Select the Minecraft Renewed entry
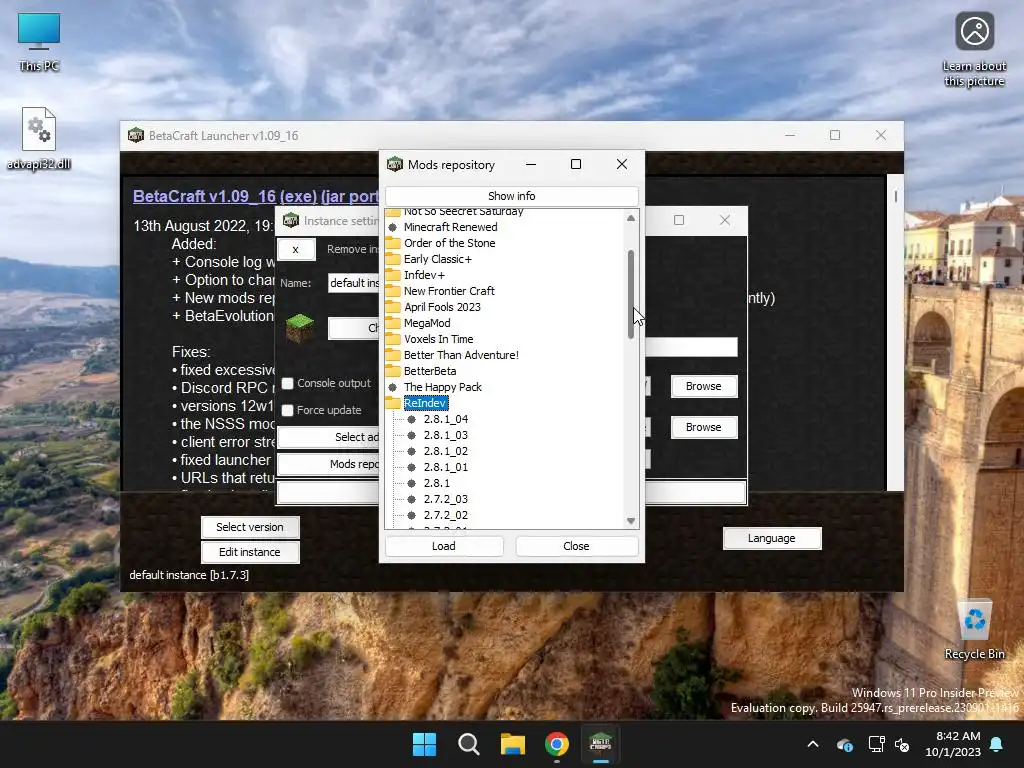 pyautogui.click(x=451, y=227)
